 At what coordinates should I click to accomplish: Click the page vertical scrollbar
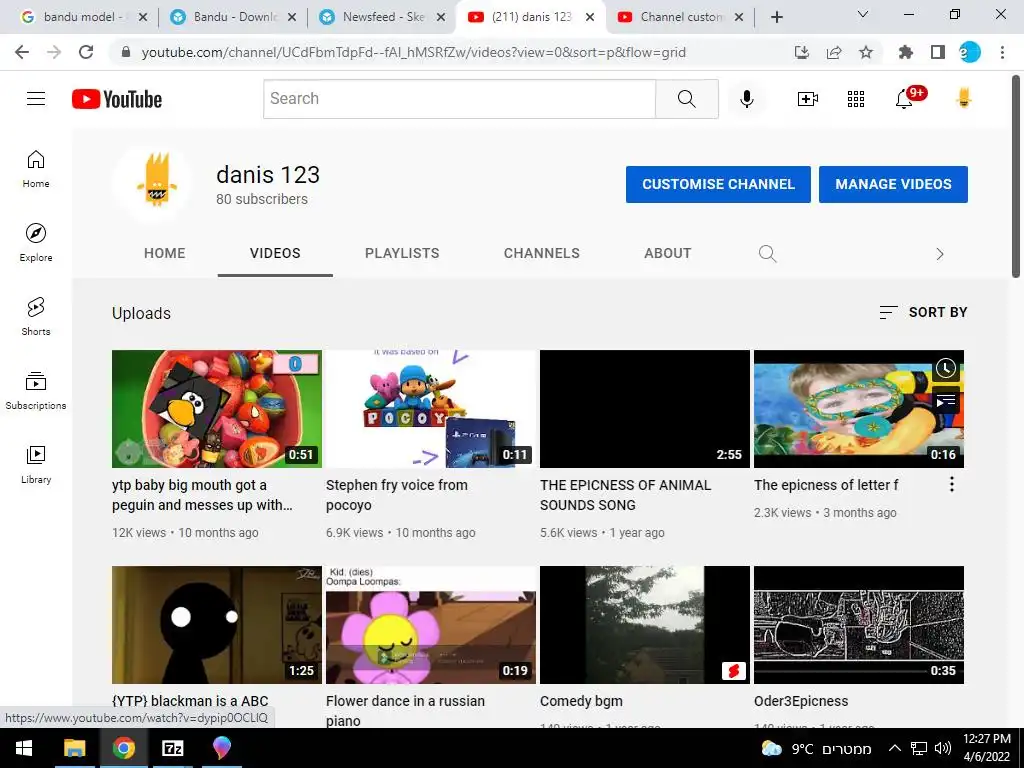coord(1016,176)
